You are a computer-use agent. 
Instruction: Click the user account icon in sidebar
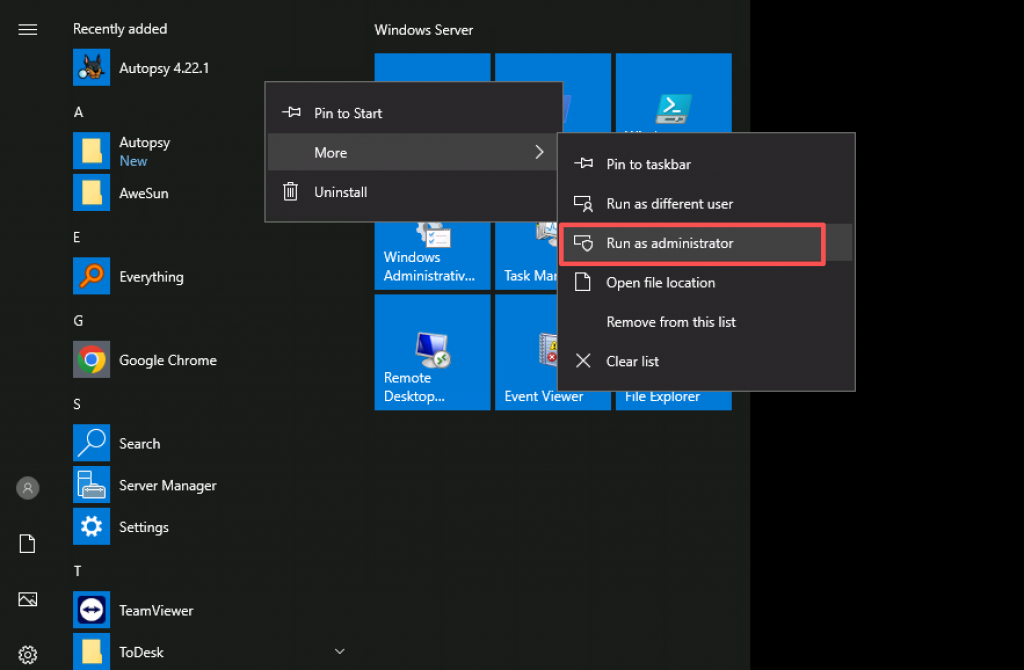click(28, 488)
